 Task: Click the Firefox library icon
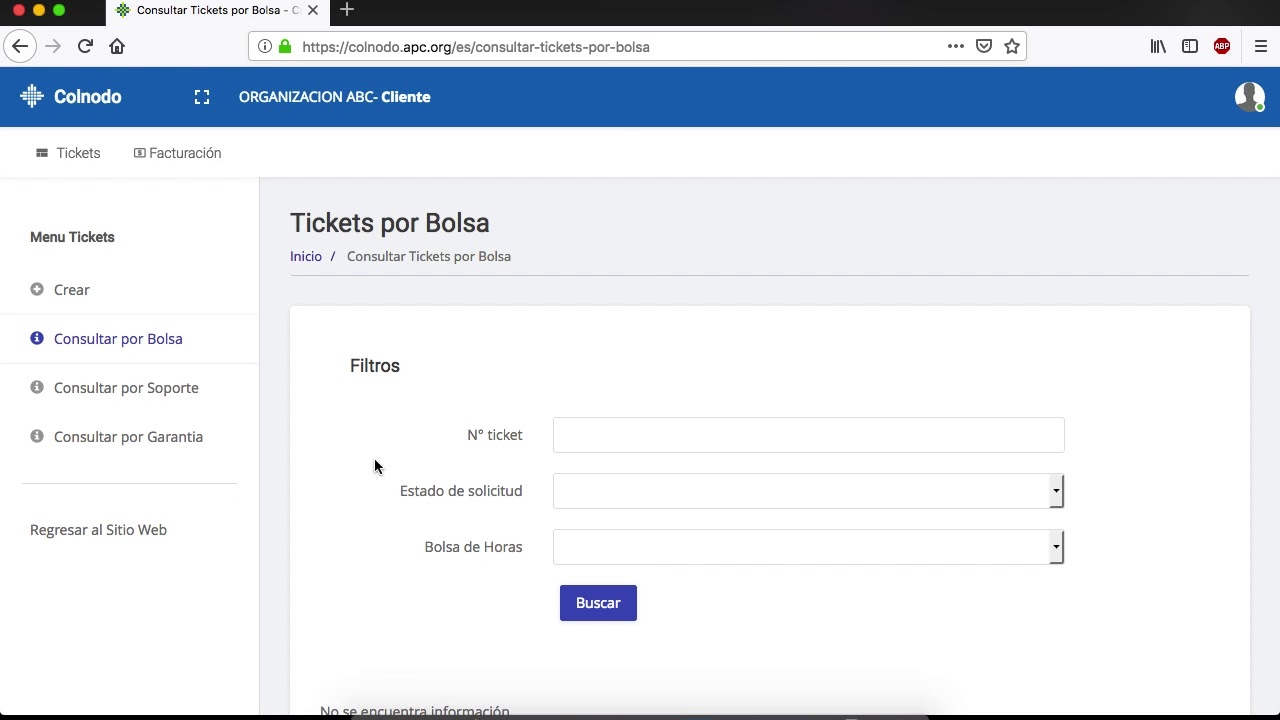coord(1158,46)
